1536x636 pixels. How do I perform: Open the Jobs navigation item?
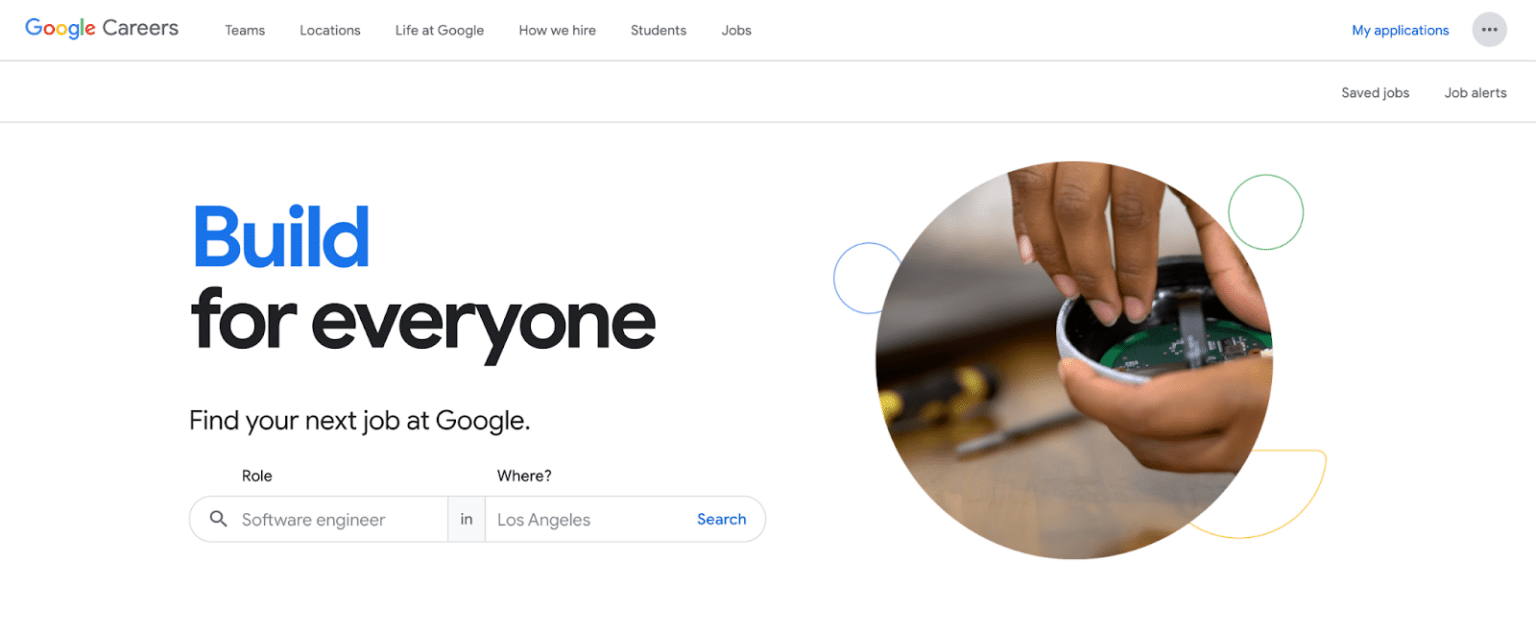click(x=736, y=30)
